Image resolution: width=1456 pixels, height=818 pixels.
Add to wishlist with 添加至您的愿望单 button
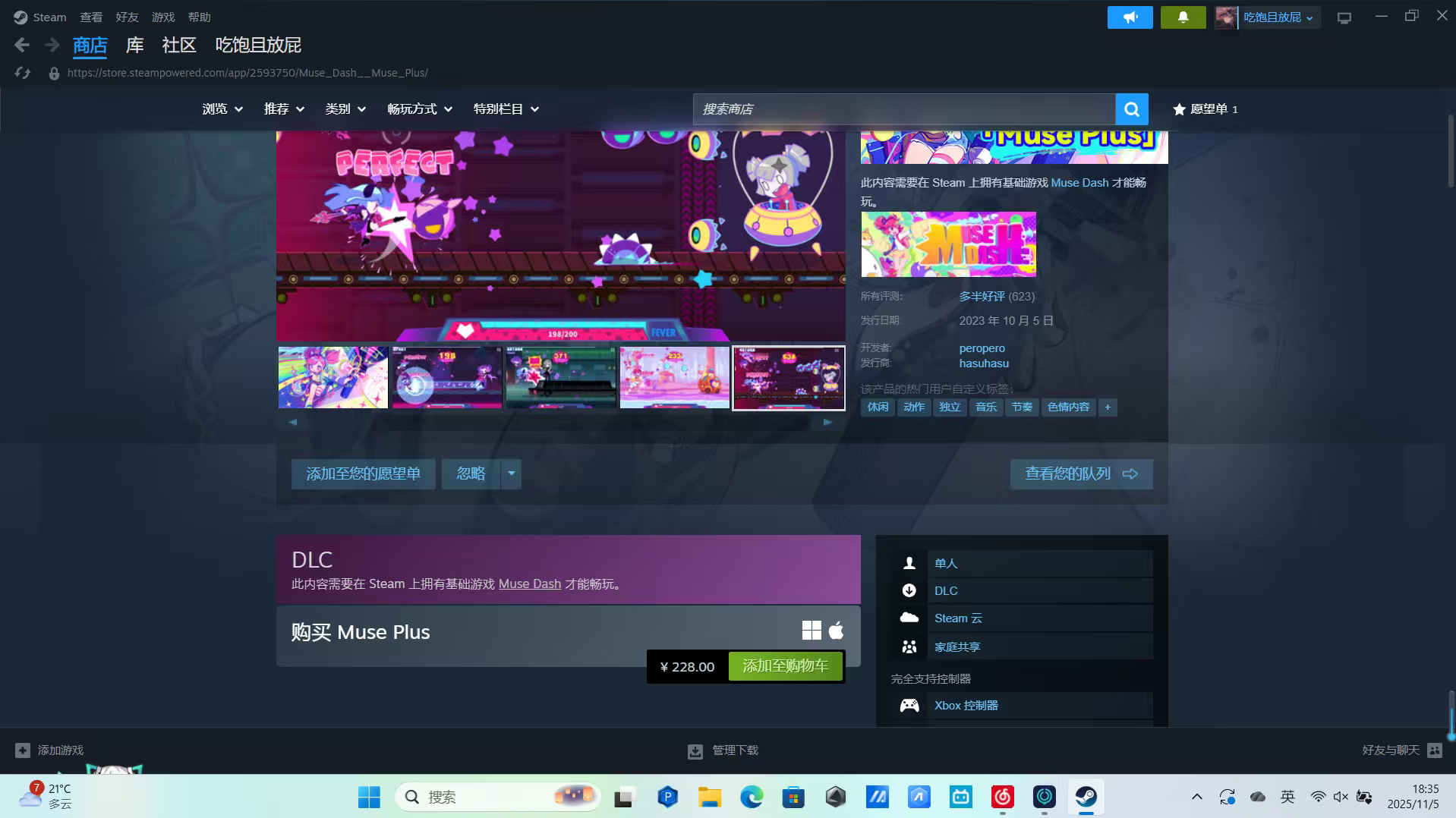pos(363,473)
